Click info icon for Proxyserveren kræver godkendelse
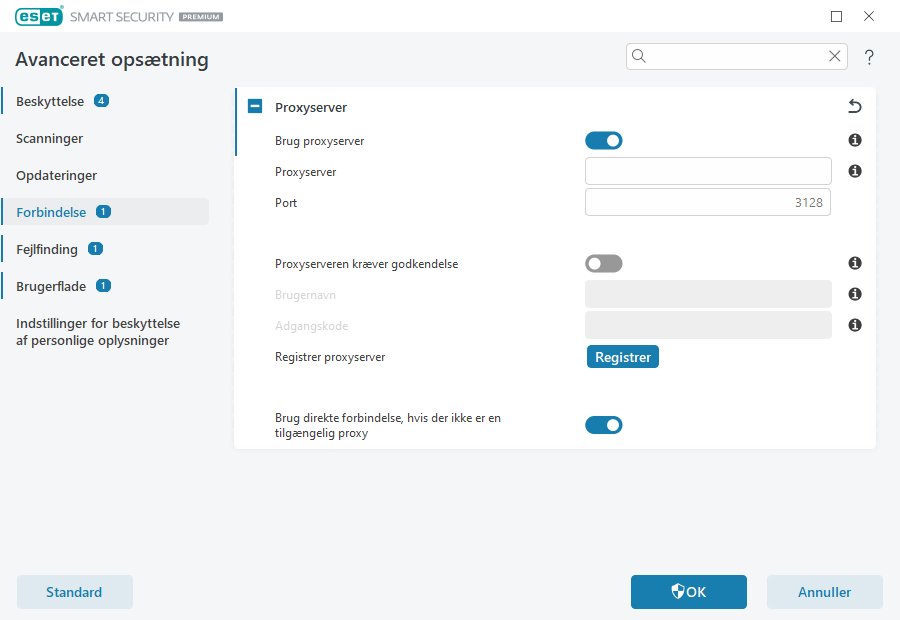 pyautogui.click(x=855, y=264)
